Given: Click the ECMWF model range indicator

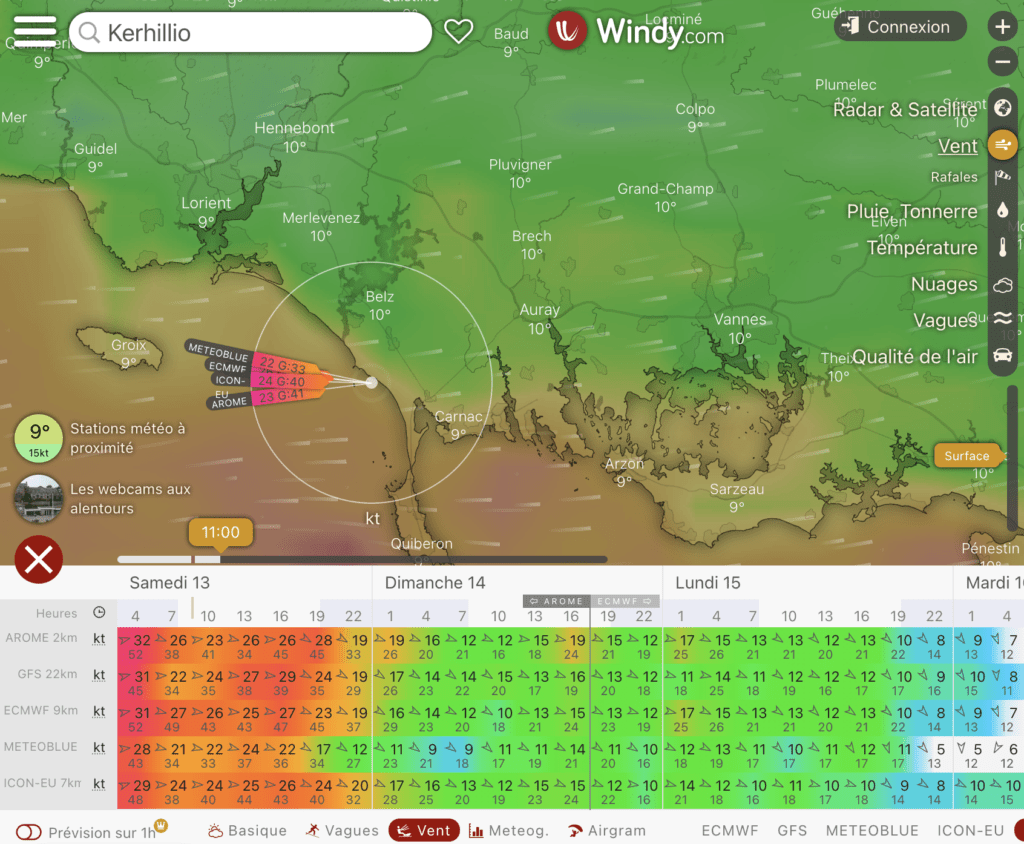Looking at the screenshot, I should (625, 601).
